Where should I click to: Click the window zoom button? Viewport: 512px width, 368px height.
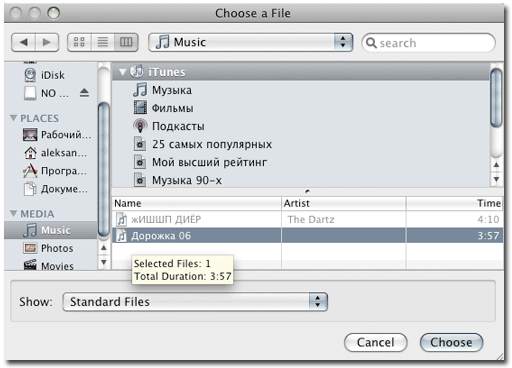(53, 13)
